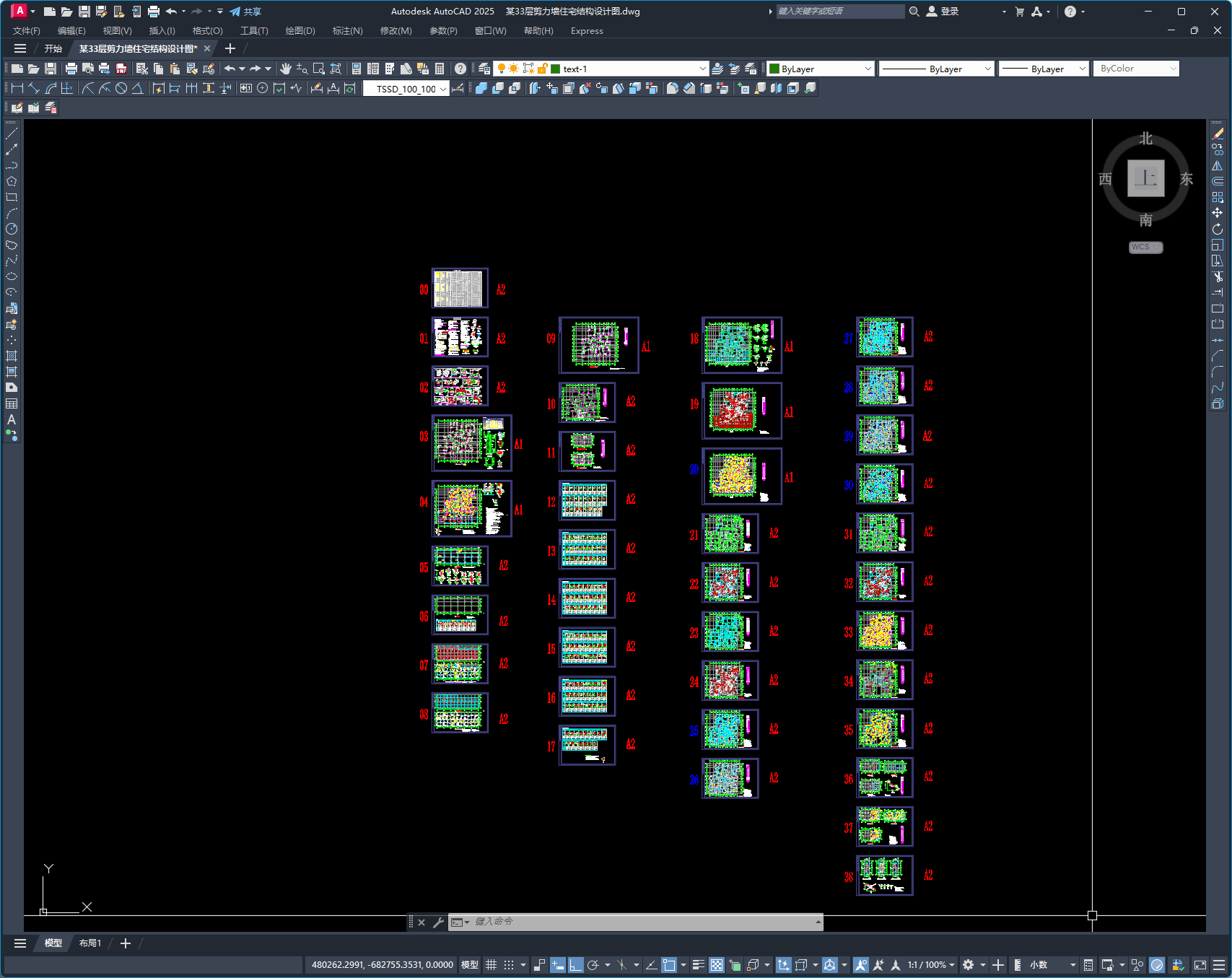Open the 绘图(D) menu

(x=300, y=31)
